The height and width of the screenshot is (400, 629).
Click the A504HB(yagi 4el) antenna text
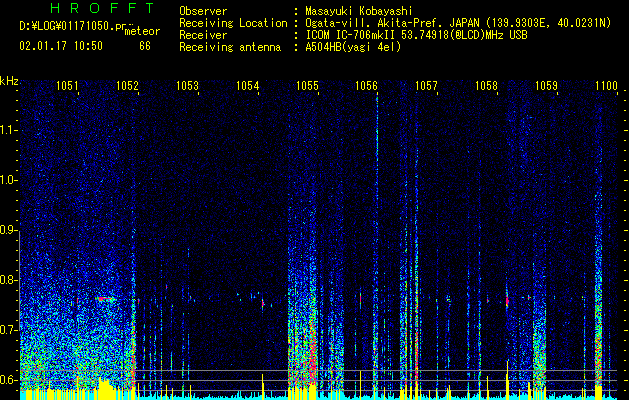pos(353,47)
